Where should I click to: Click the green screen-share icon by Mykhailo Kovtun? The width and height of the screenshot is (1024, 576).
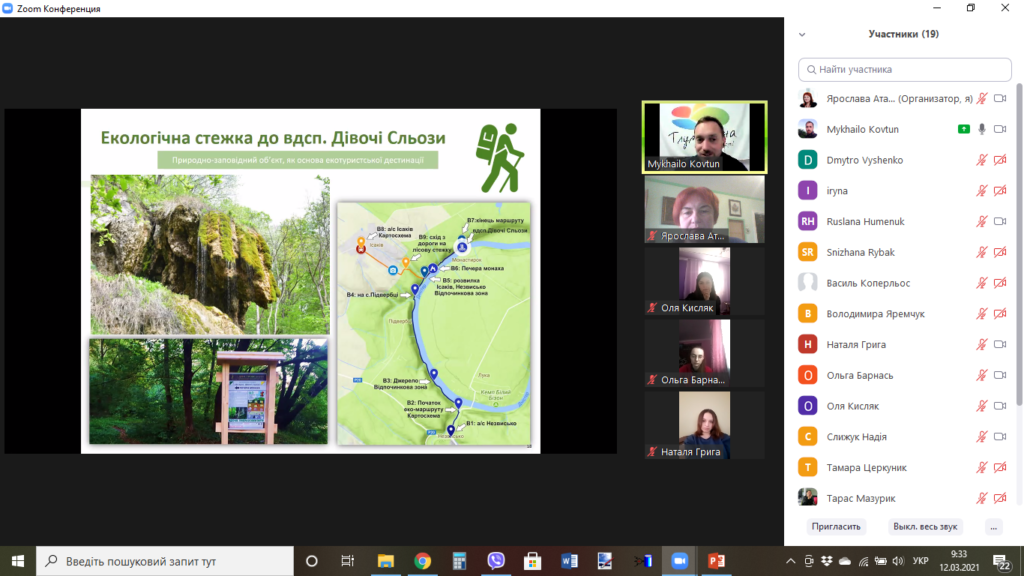click(963, 129)
